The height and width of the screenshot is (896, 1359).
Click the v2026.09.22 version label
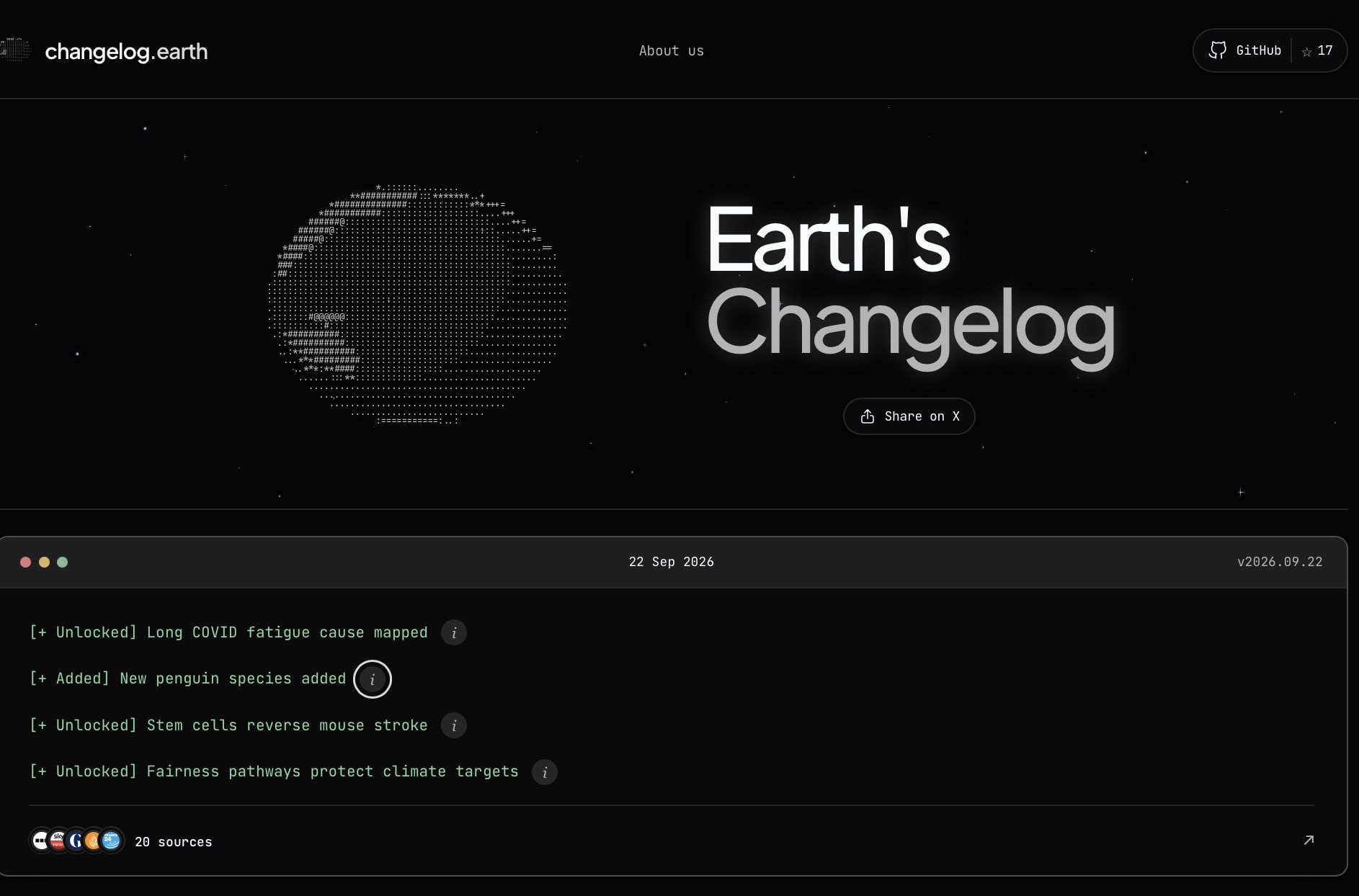coord(1280,562)
